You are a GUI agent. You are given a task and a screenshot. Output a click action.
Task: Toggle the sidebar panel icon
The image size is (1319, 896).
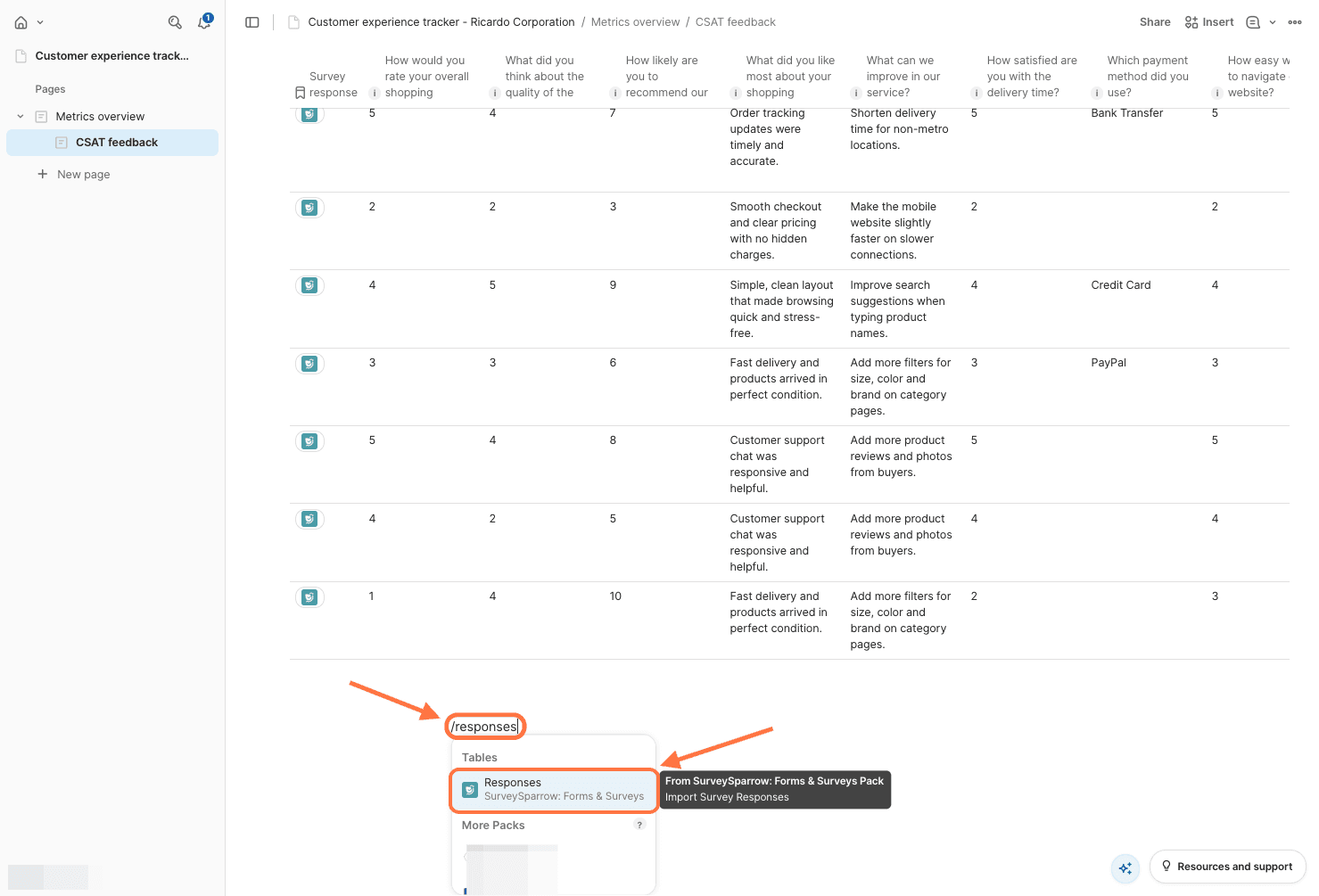pos(252,22)
